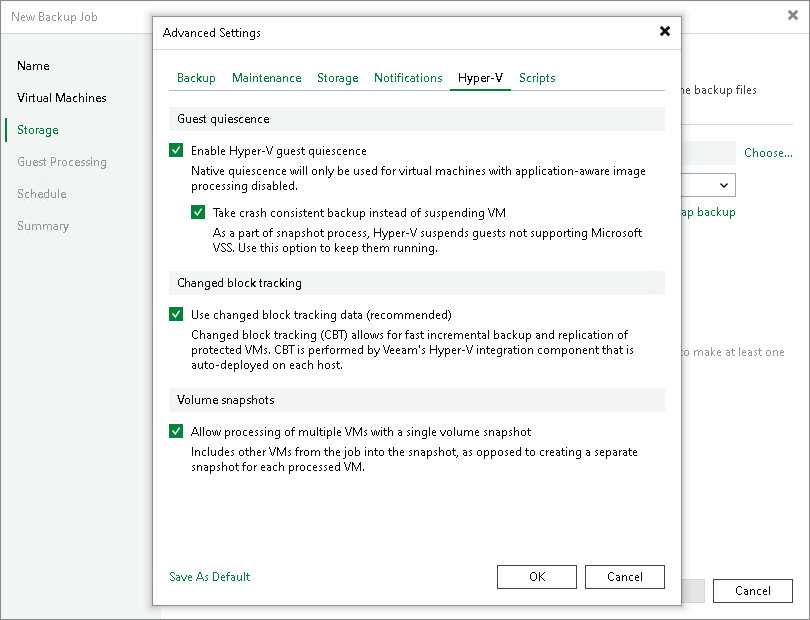Select the Storage tab in Advanced Settings
810x620 pixels.
click(x=337, y=77)
